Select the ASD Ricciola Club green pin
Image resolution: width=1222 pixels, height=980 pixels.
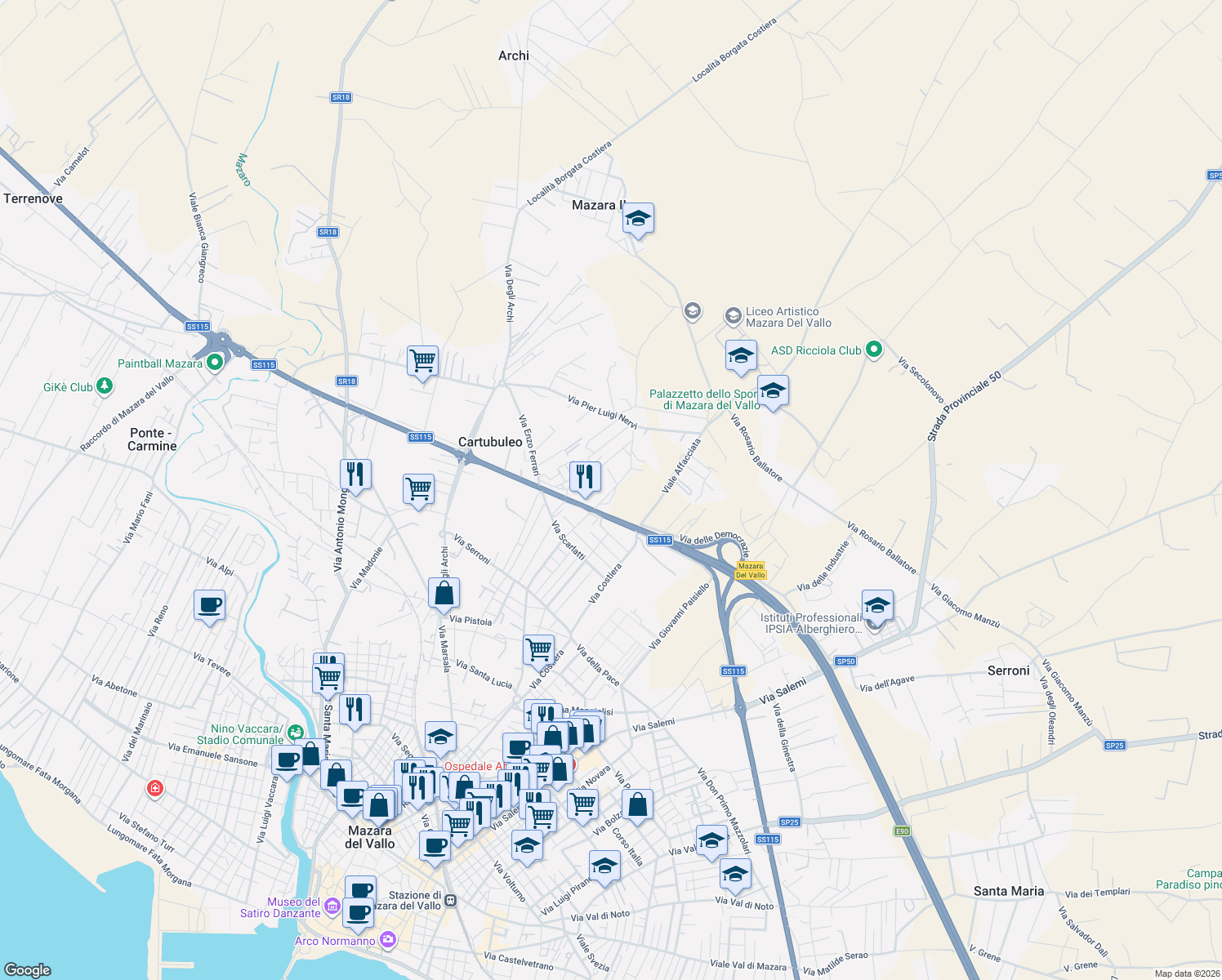874,350
